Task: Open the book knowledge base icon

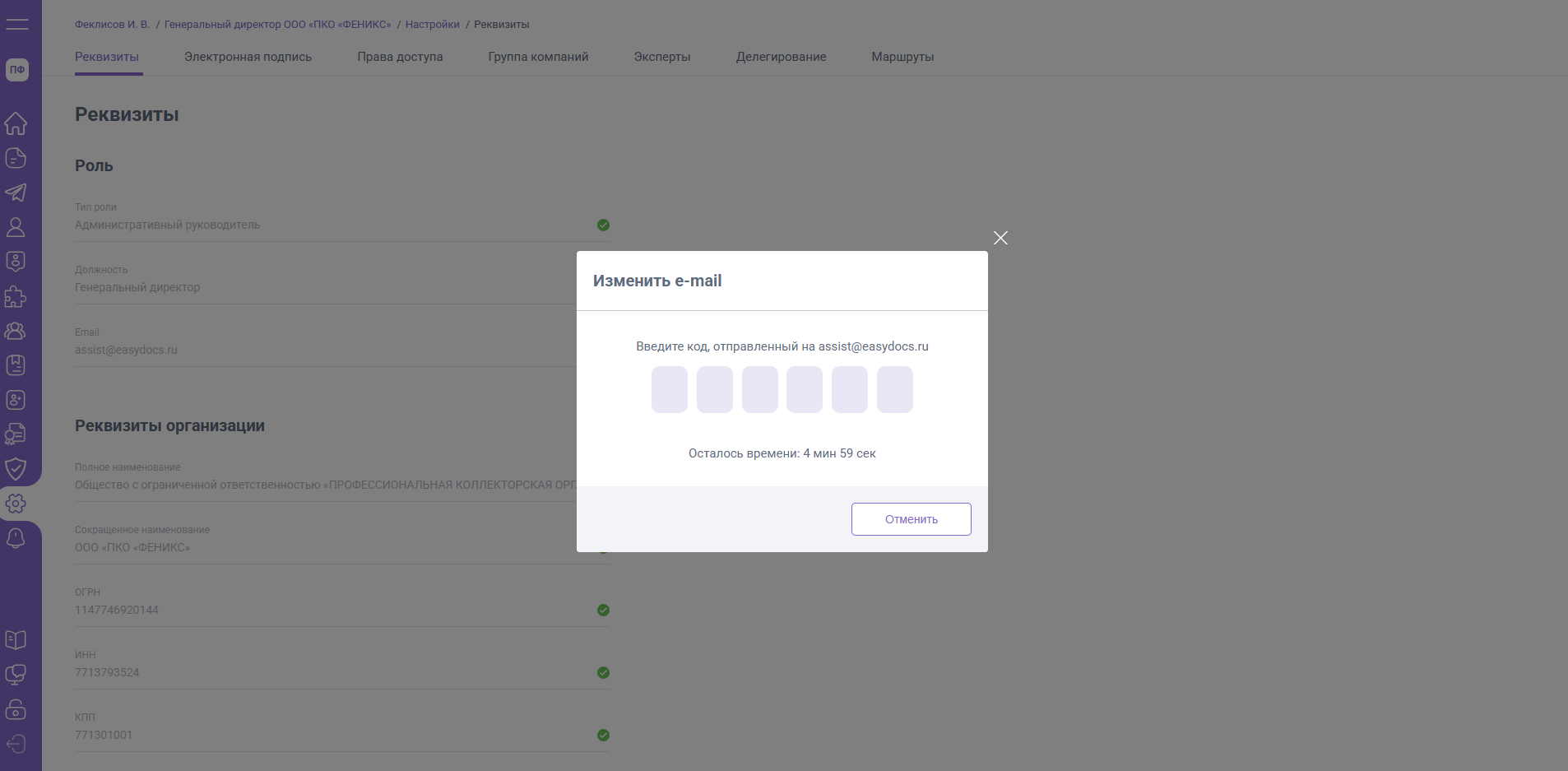Action: pos(16,640)
